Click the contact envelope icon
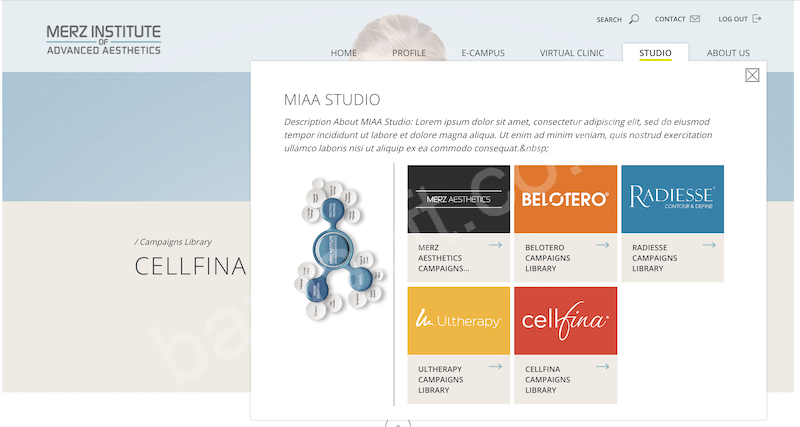Screen dimensions: 800x427 tap(695, 19)
